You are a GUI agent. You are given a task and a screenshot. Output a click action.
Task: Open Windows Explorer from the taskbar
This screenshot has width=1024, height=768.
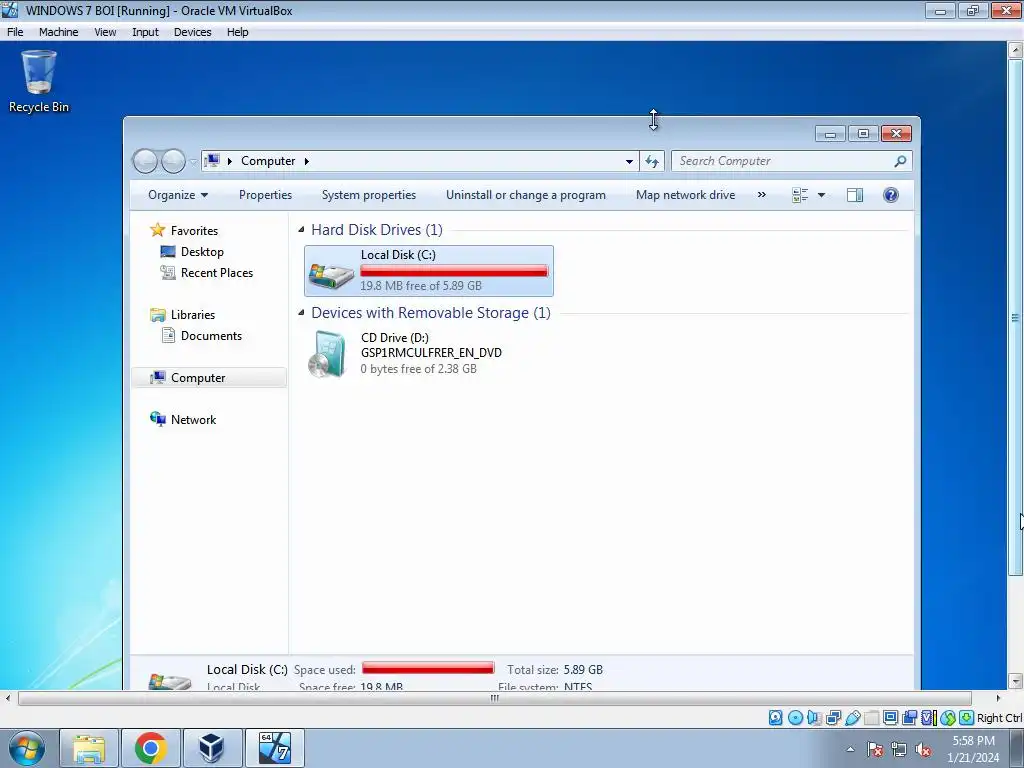89,748
